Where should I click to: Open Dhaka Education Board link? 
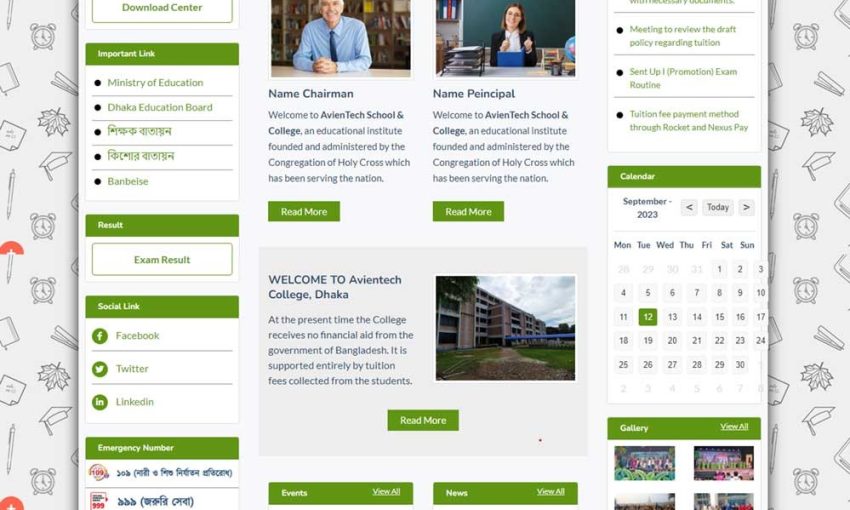(160, 107)
